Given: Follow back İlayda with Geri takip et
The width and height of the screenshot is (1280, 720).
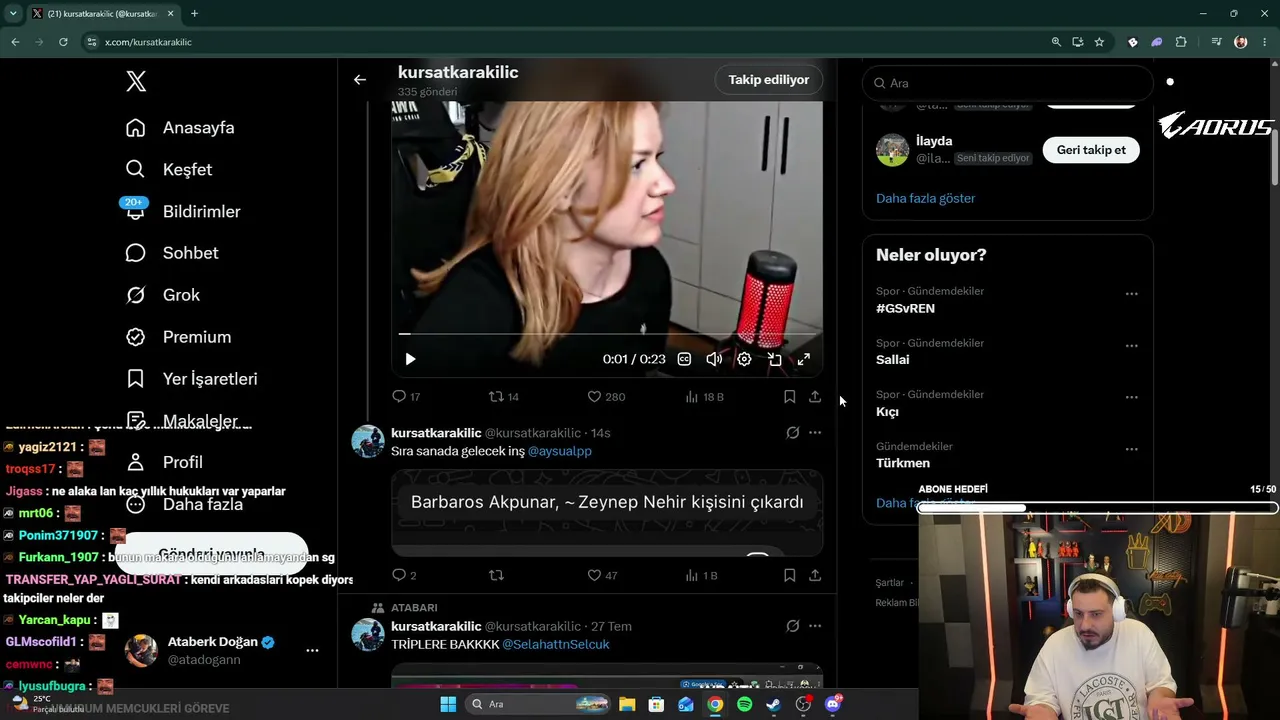Looking at the screenshot, I should coord(1091,150).
